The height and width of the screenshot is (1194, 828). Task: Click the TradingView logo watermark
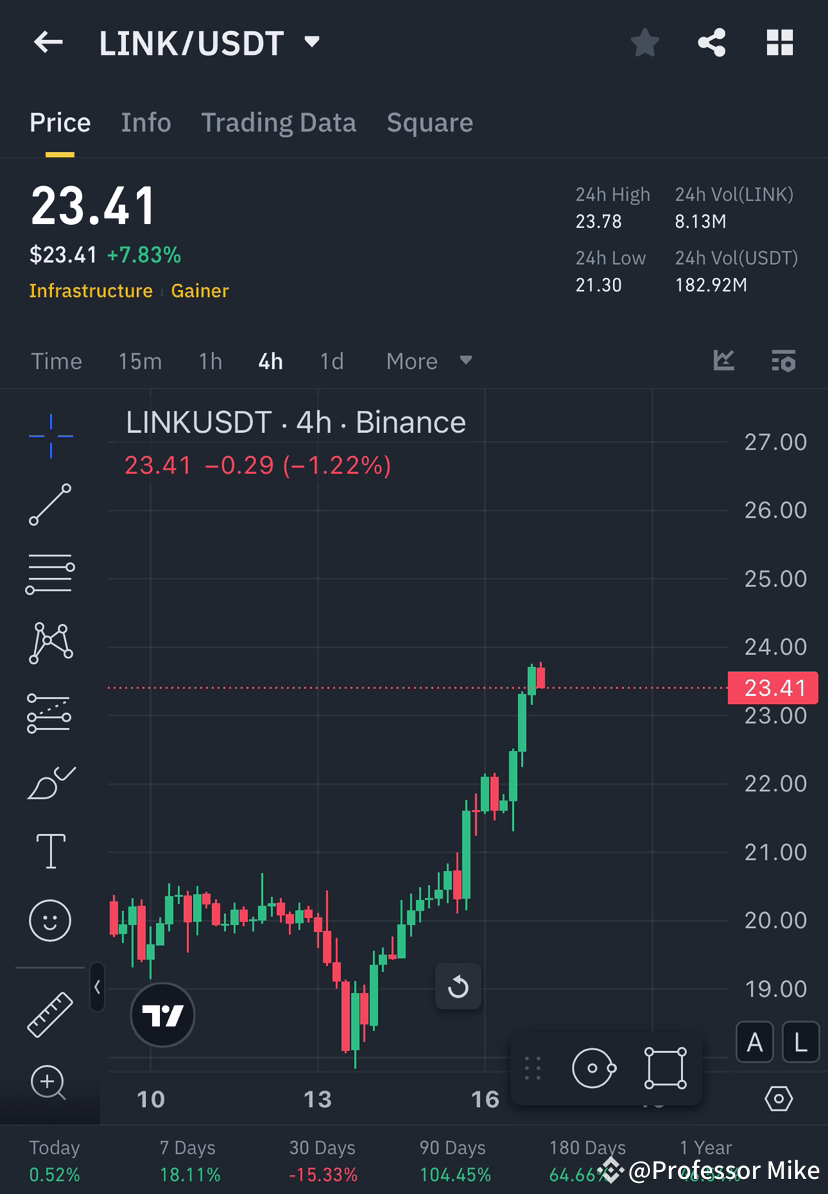tap(162, 1015)
